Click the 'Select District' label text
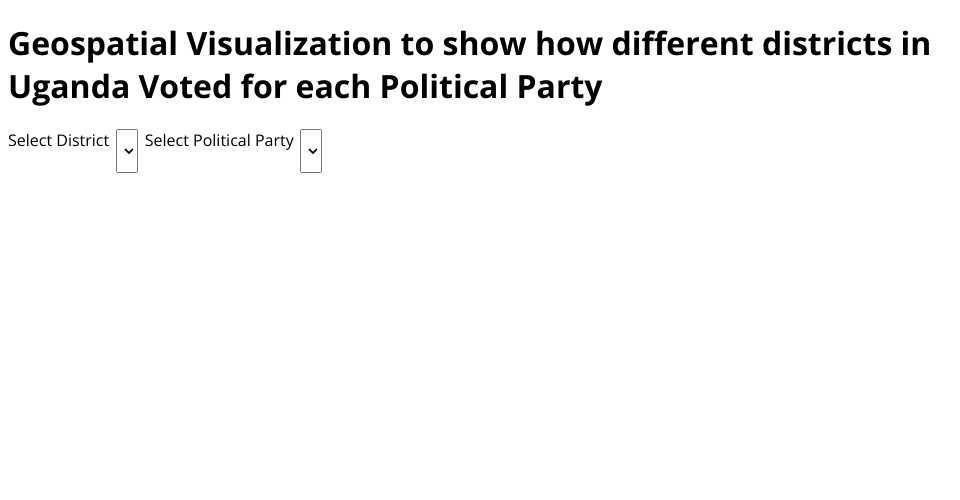This screenshot has width=960, height=500. pos(58,141)
